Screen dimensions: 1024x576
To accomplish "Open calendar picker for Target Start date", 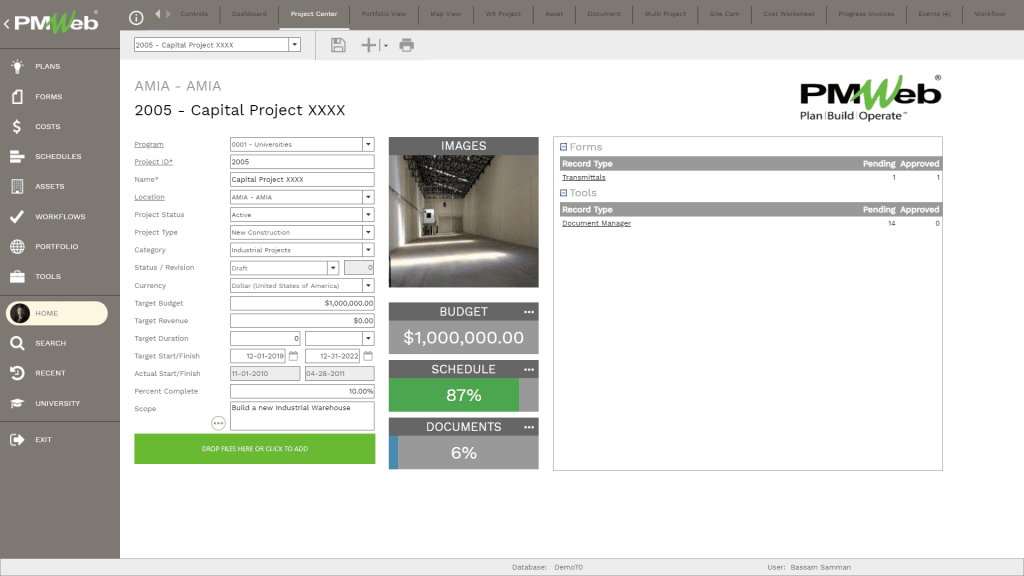I will pyautogui.click(x=294, y=356).
